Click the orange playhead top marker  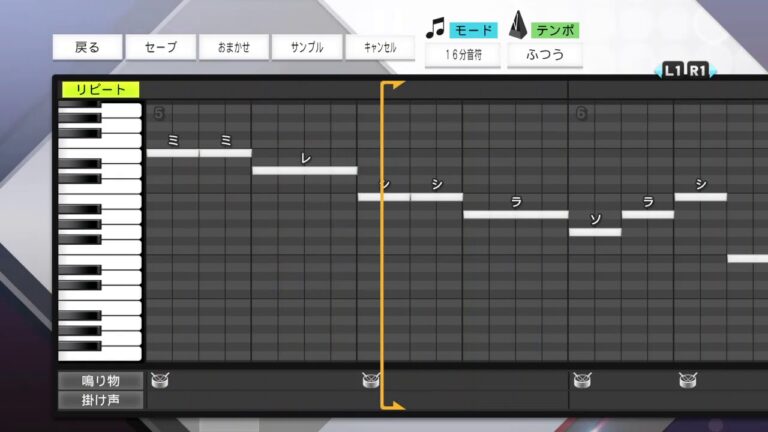393,86
